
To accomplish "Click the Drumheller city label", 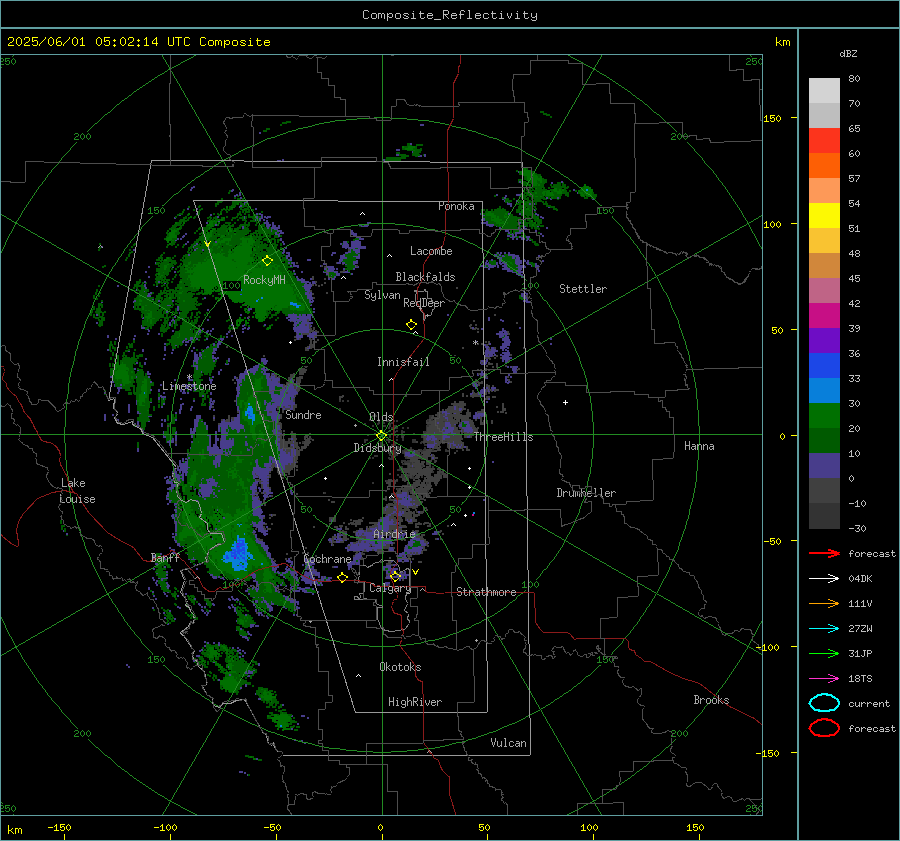I will [586, 493].
